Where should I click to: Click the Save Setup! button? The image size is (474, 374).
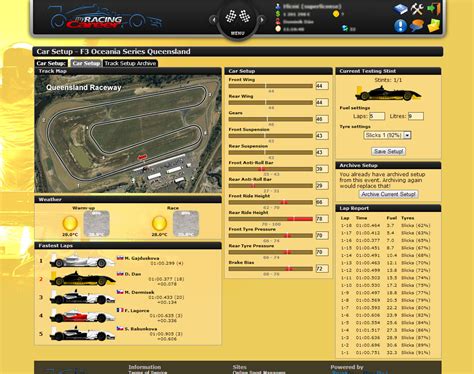(x=388, y=151)
